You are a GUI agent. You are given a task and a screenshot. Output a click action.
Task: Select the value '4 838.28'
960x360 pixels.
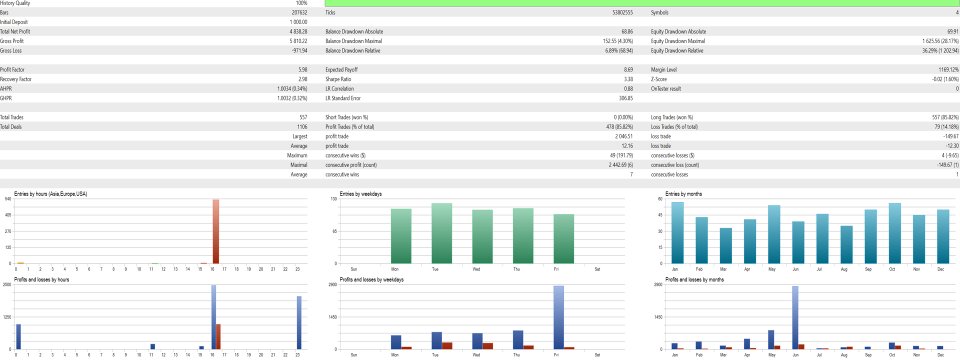click(297, 31)
